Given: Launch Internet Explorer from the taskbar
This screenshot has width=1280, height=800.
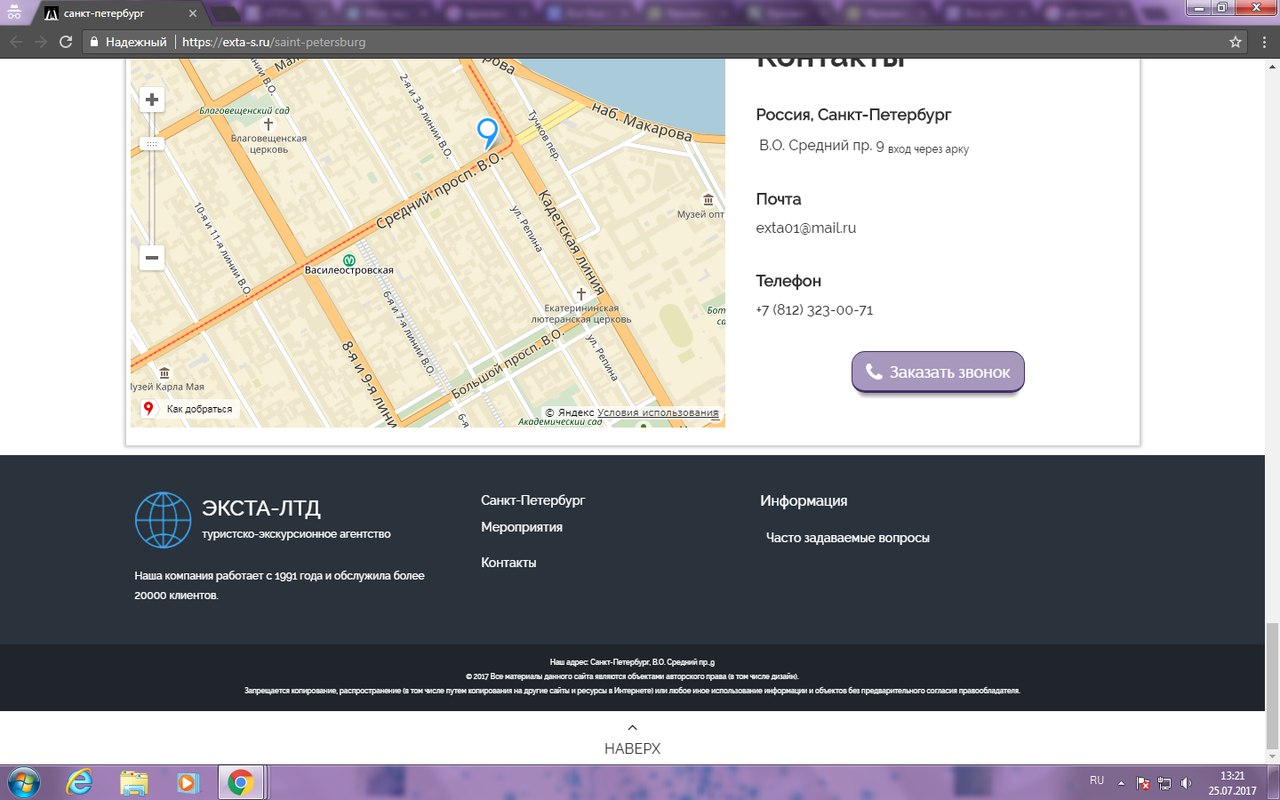Looking at the screenshot, I should (79, 782).
